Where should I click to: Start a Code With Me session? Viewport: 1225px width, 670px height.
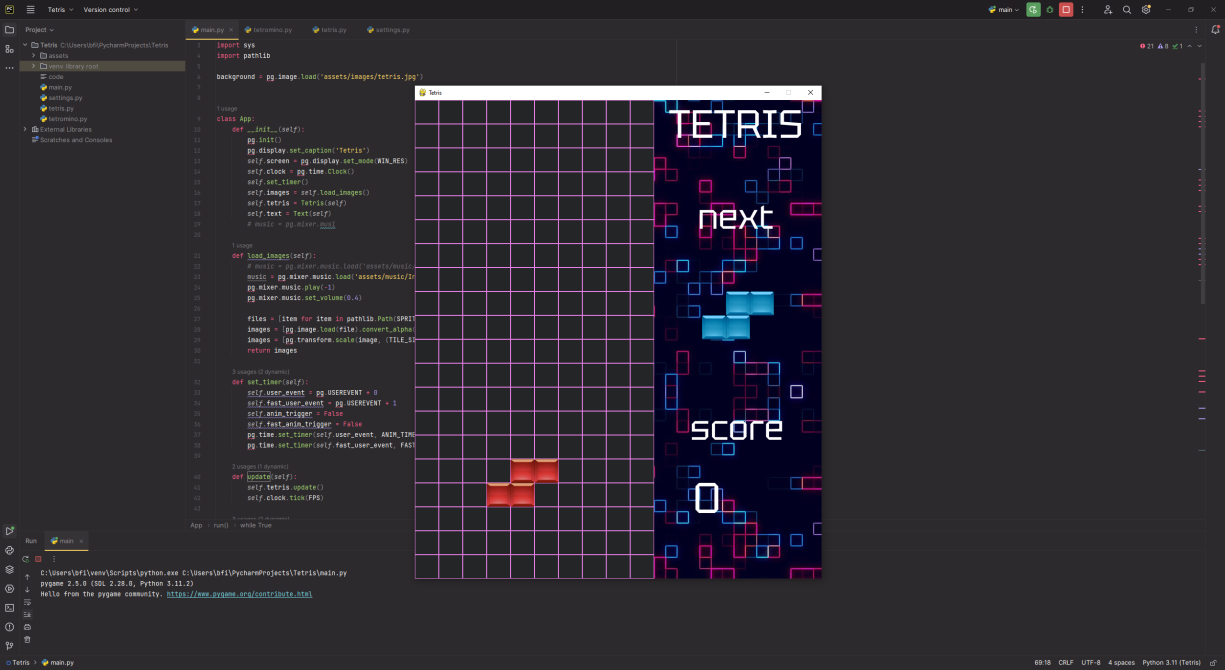coord(1108,9)
